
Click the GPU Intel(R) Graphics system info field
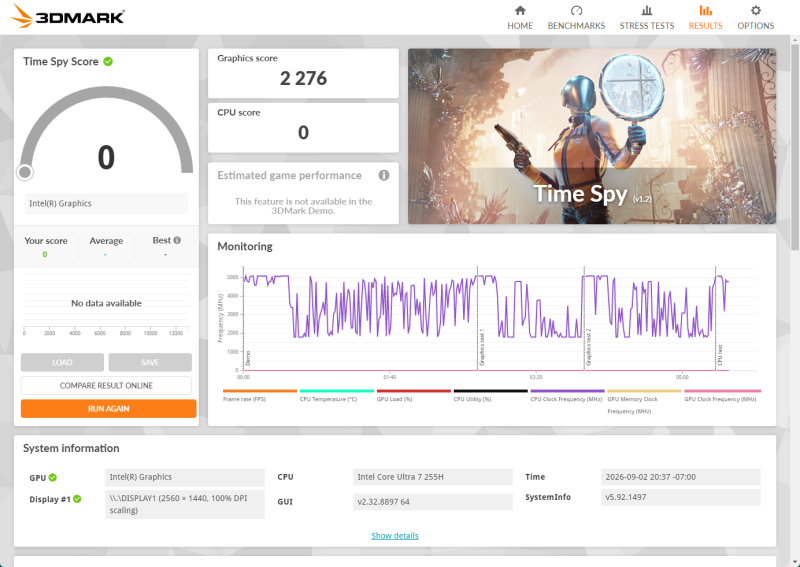click(185, 477)
